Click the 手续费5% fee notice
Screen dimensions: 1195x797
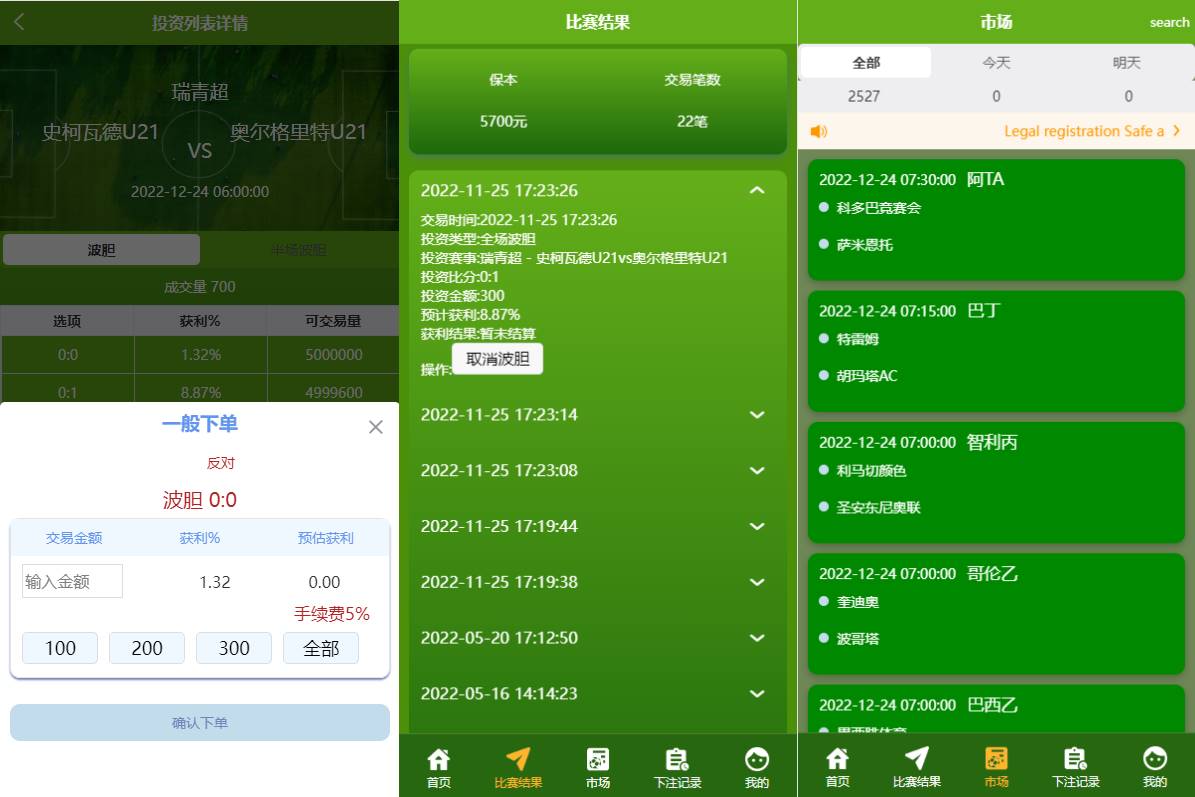click(x=332, y=614)
